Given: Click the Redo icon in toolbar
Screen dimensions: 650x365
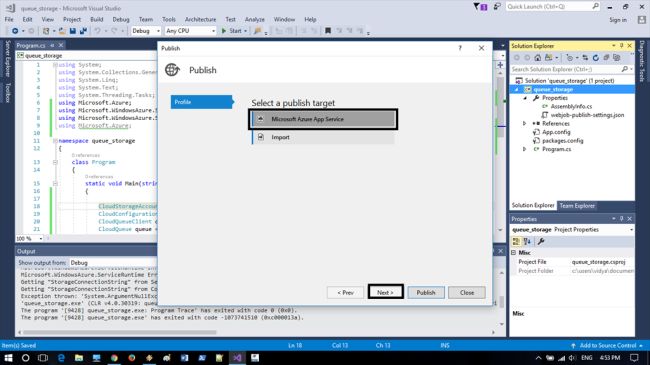Looking at the screenshot, I should pos(114,31).
